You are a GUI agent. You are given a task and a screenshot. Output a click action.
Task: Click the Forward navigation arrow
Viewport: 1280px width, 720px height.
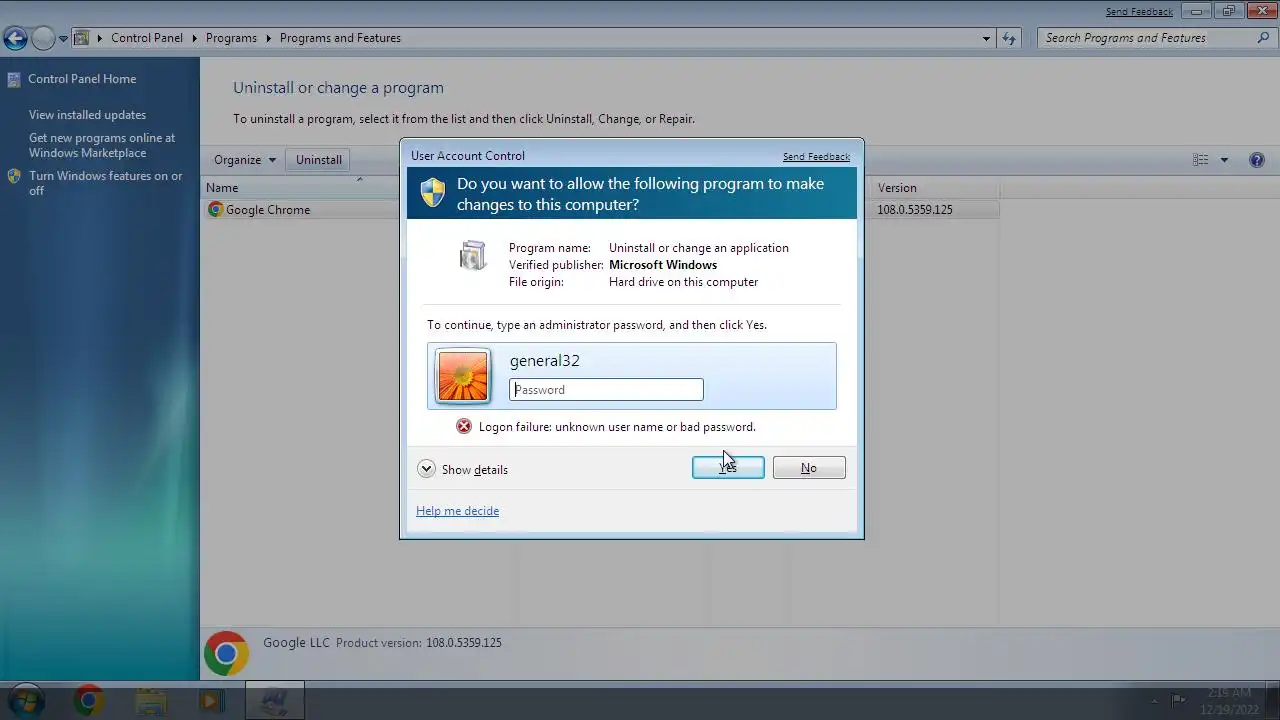click(x=43, y=38)
